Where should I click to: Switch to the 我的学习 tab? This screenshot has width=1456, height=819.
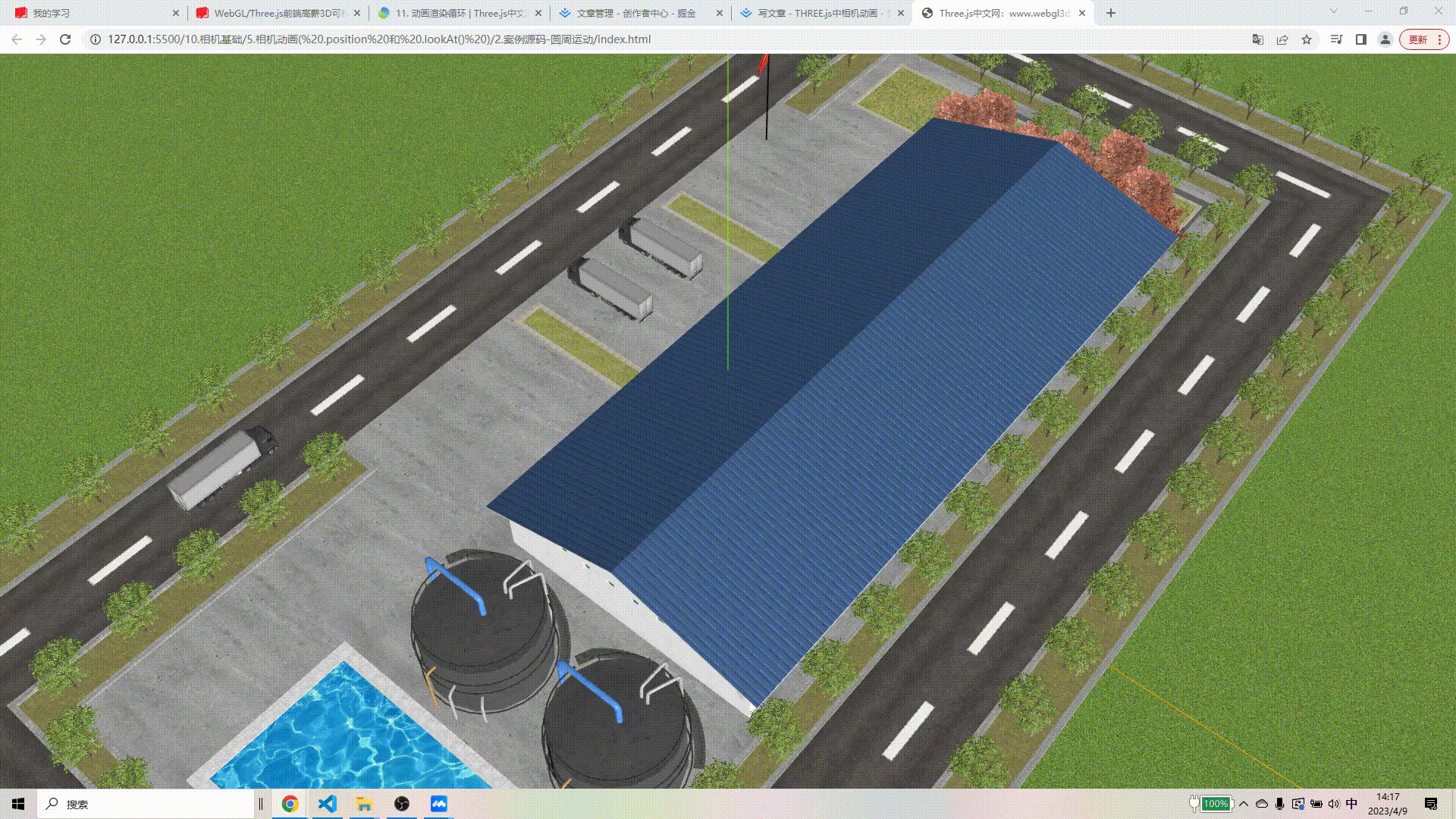click(52, 13)
